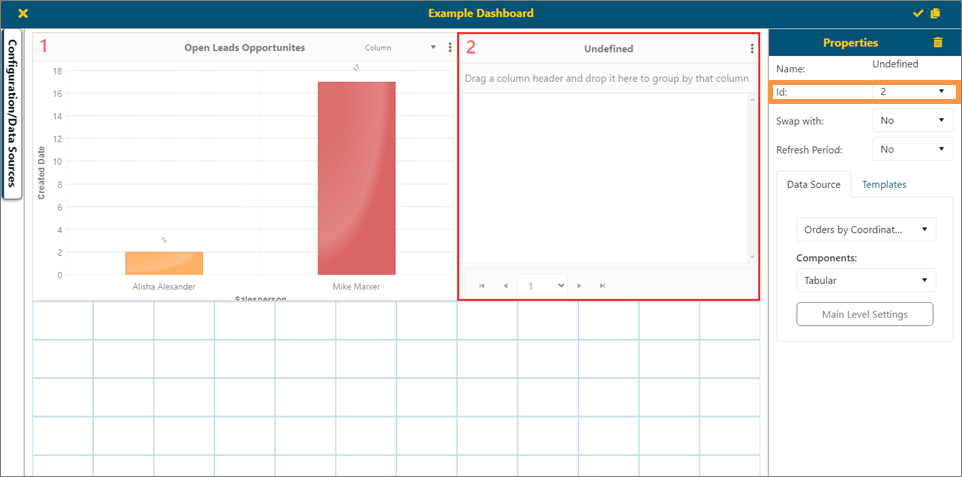
Task: Go to first page in pager
Action: pyautogui.click(x=482, y=286)
